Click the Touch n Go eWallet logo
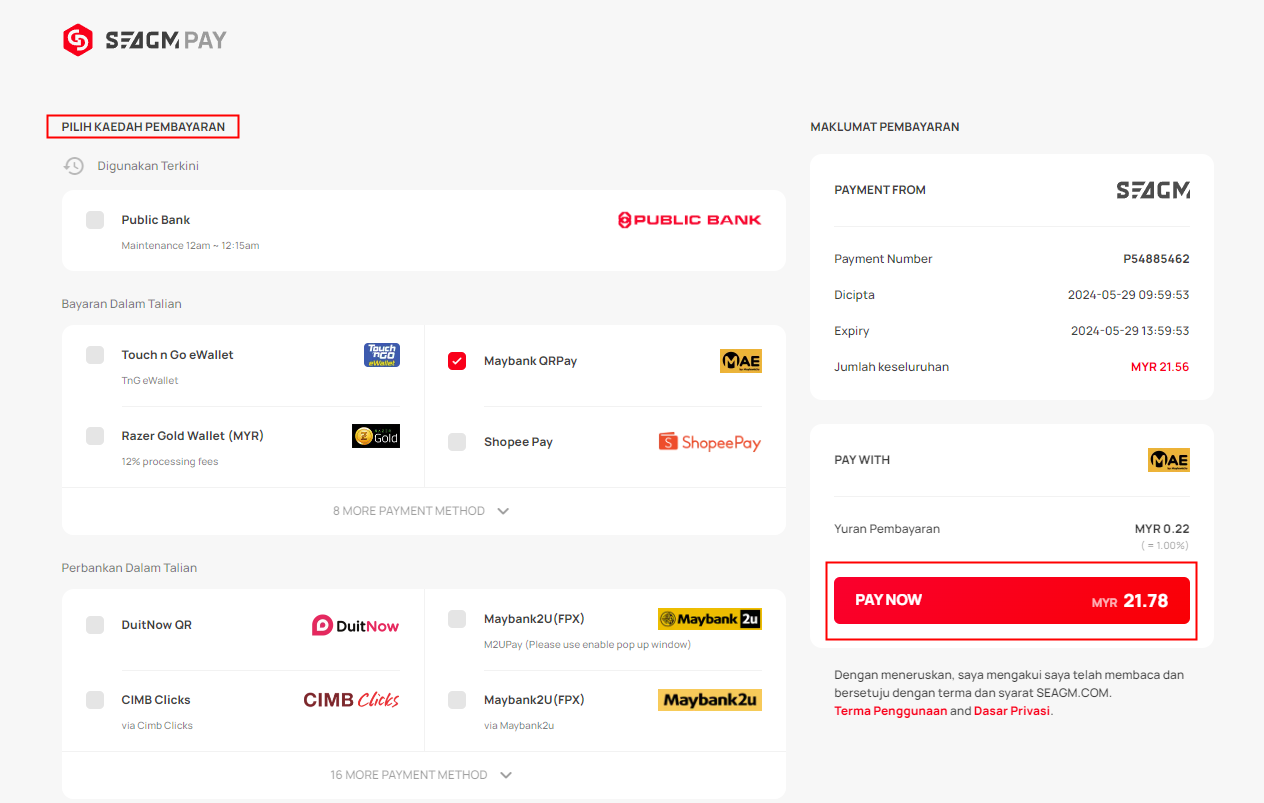The width and height of the screenshot is (1264, 803). (x=382, y=355)
